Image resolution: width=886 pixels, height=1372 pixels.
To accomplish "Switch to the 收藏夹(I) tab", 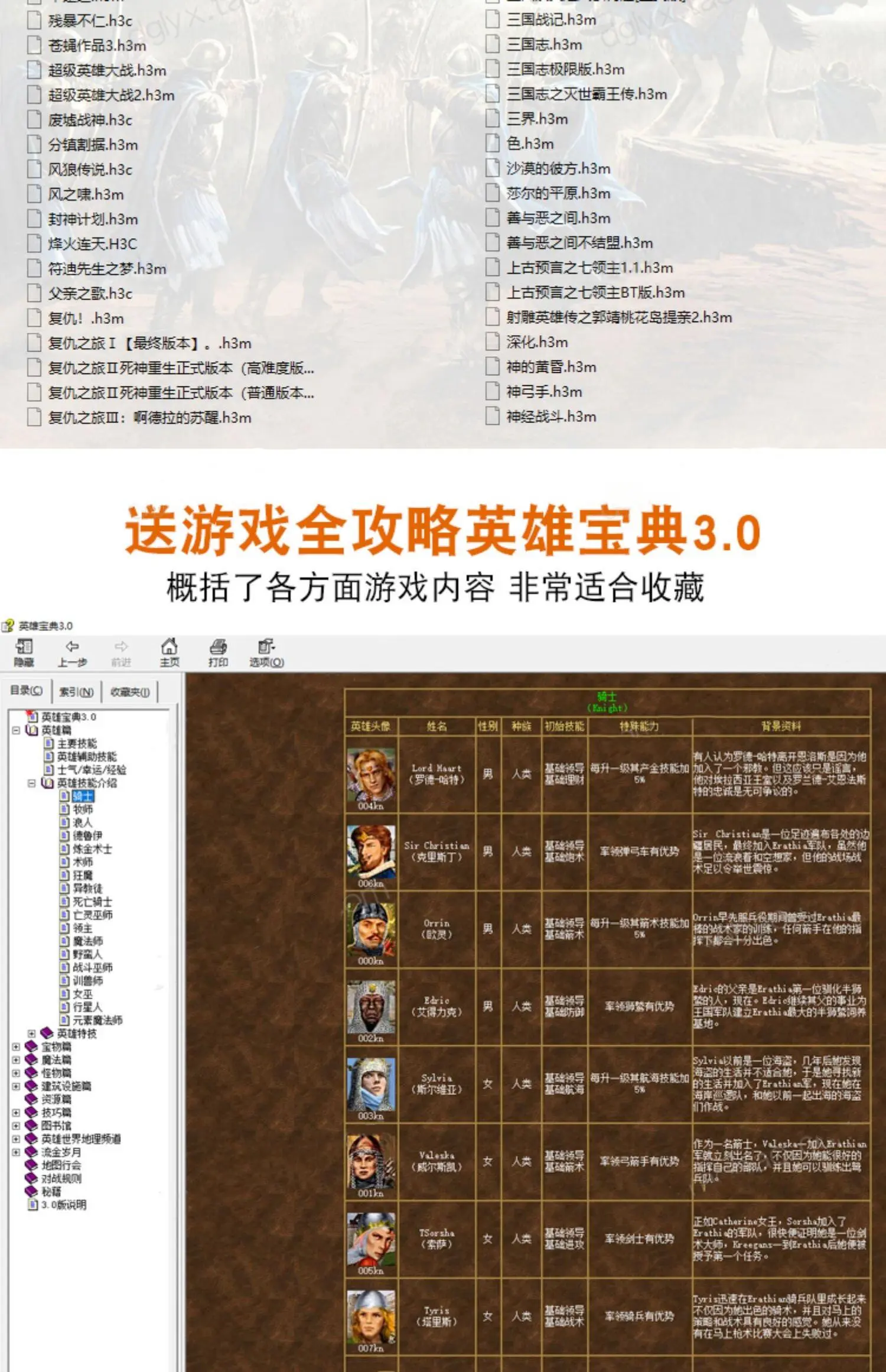I will point(130,691).
